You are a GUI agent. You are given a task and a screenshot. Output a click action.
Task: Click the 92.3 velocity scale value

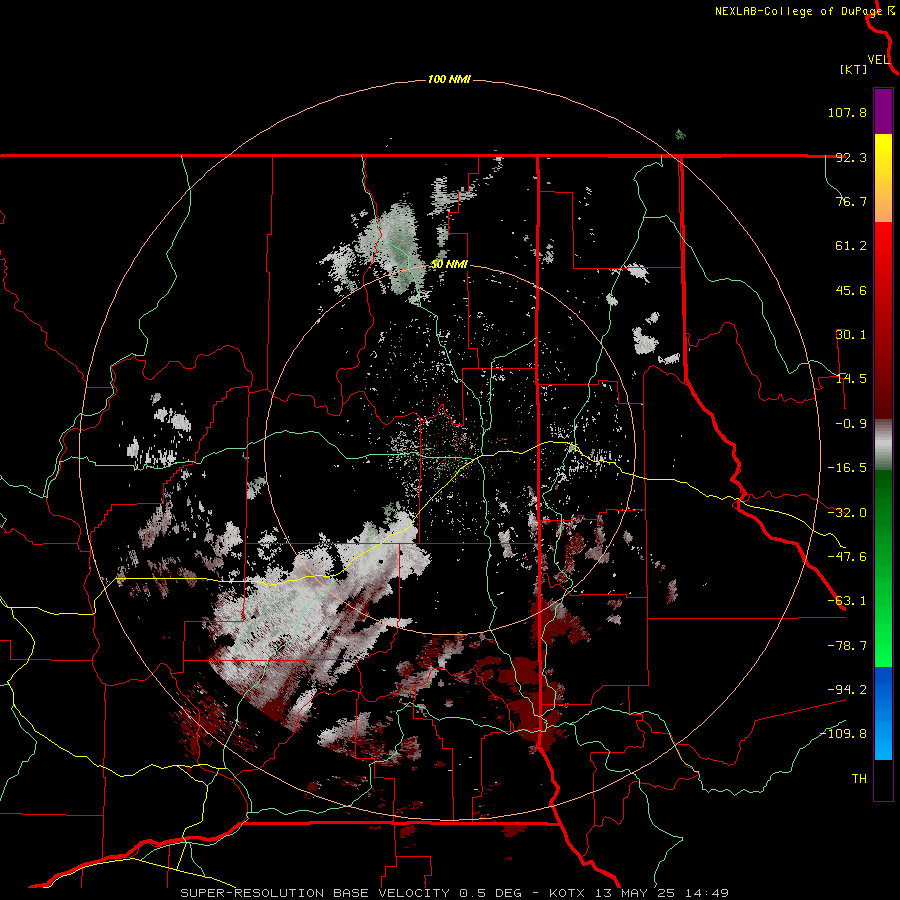tap(851, 157)
